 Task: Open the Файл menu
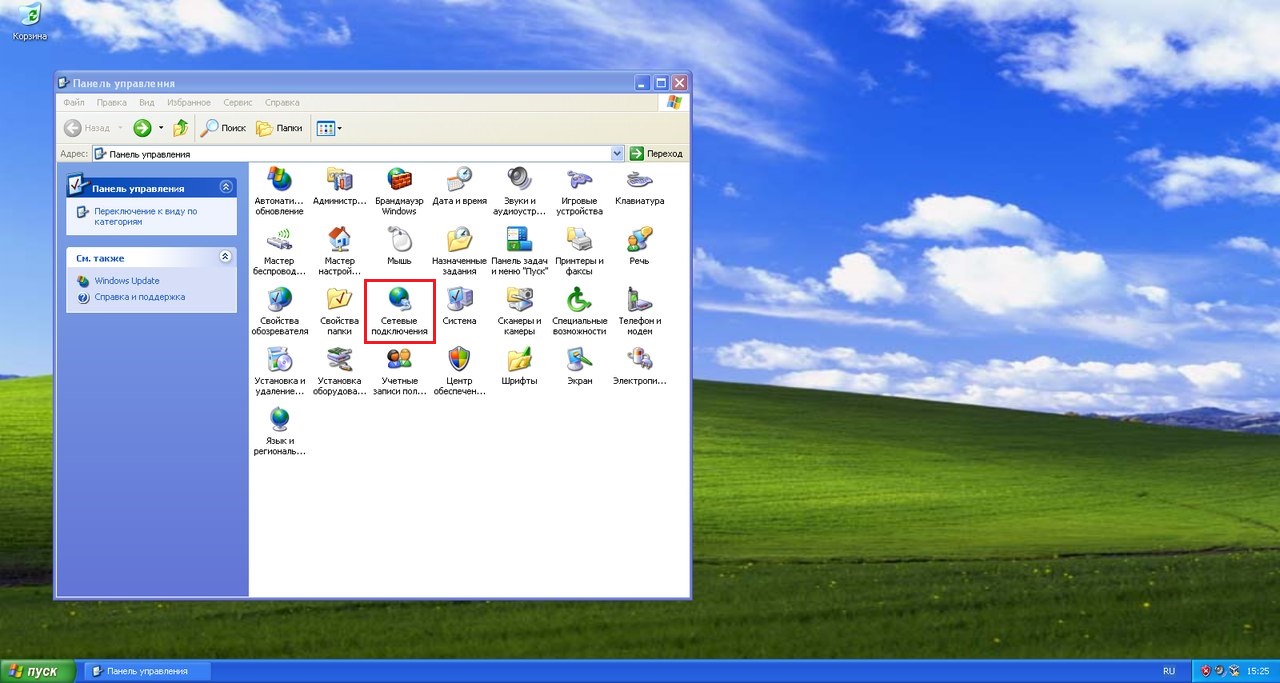tap(73, 102)
